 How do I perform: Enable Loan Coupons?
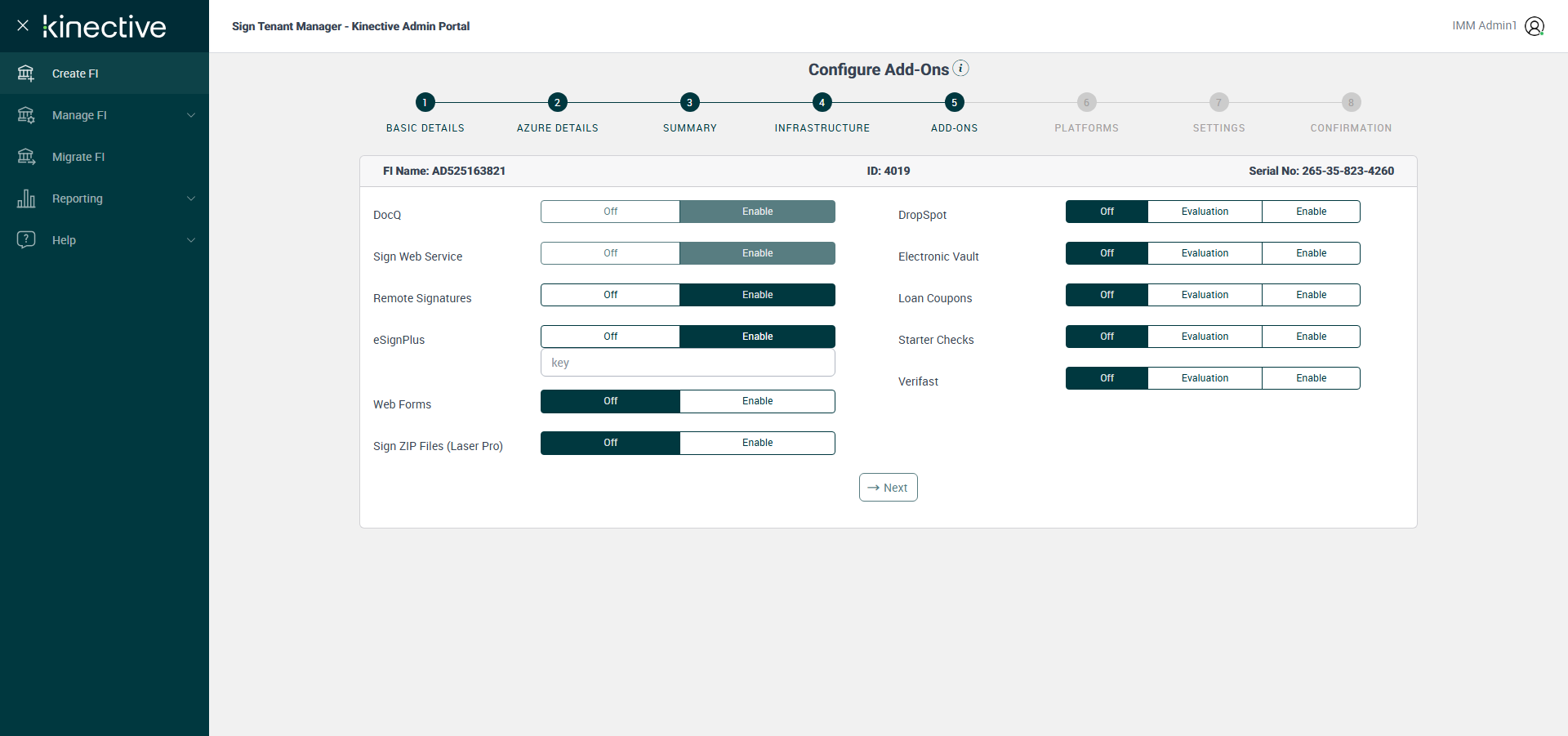pos(1311,295)
